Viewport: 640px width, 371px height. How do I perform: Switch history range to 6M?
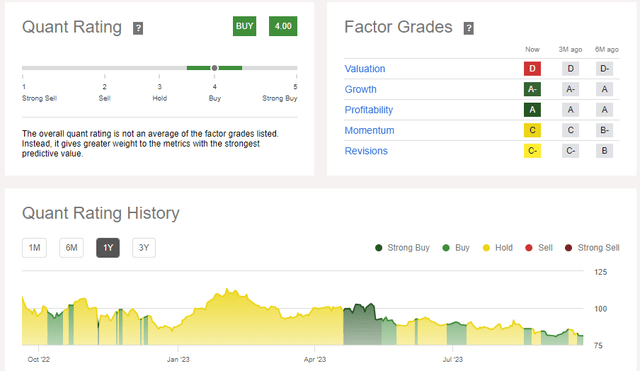coord(71,248)
